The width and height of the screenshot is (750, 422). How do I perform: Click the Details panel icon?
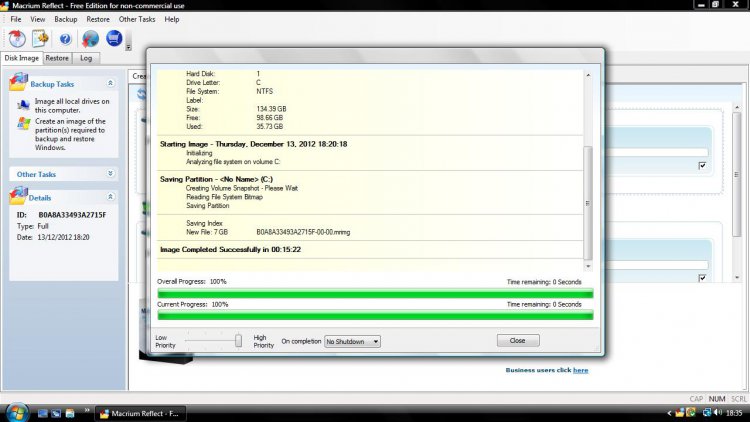[18, 196]
